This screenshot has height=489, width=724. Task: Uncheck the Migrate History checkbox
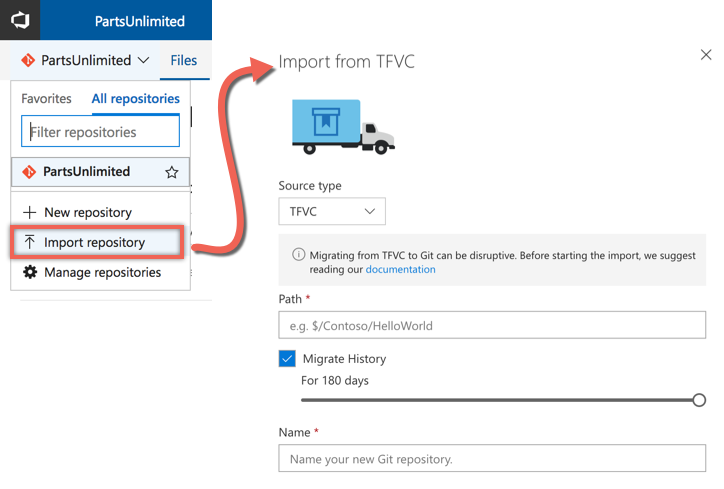(x=287, y=358)
